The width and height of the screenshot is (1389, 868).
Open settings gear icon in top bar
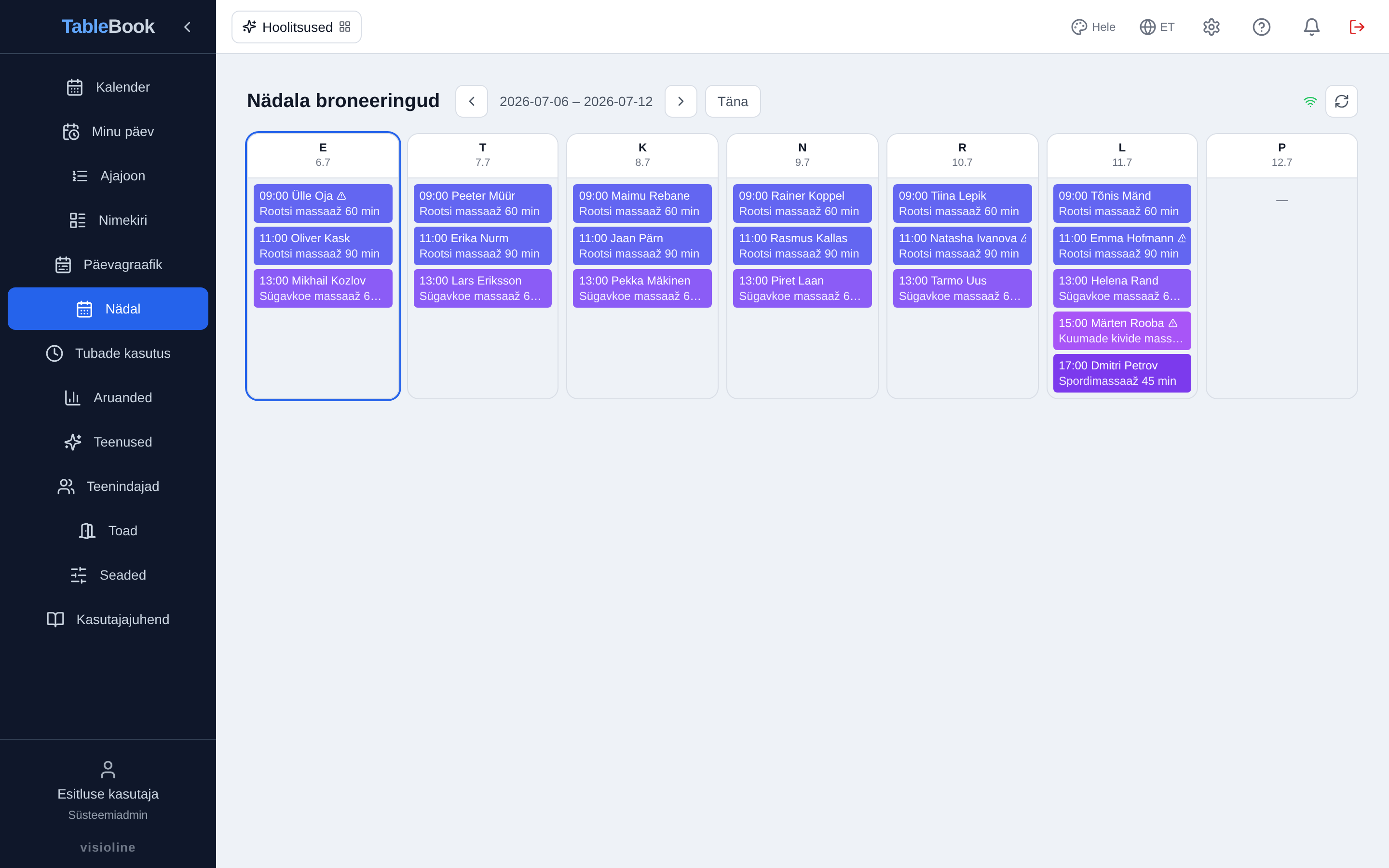pos(1211,27)
